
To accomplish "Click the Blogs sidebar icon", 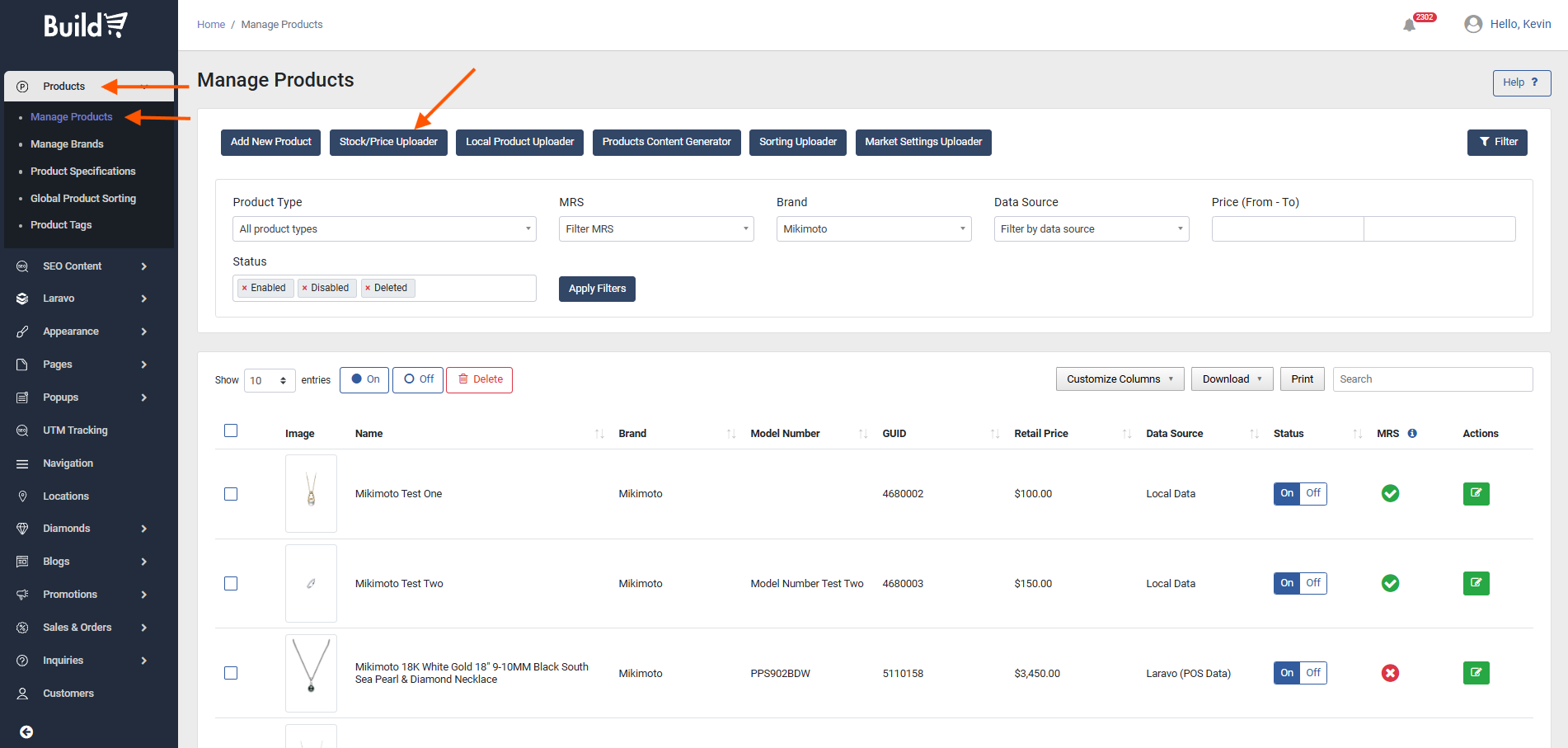I will (x=22, y=562).
